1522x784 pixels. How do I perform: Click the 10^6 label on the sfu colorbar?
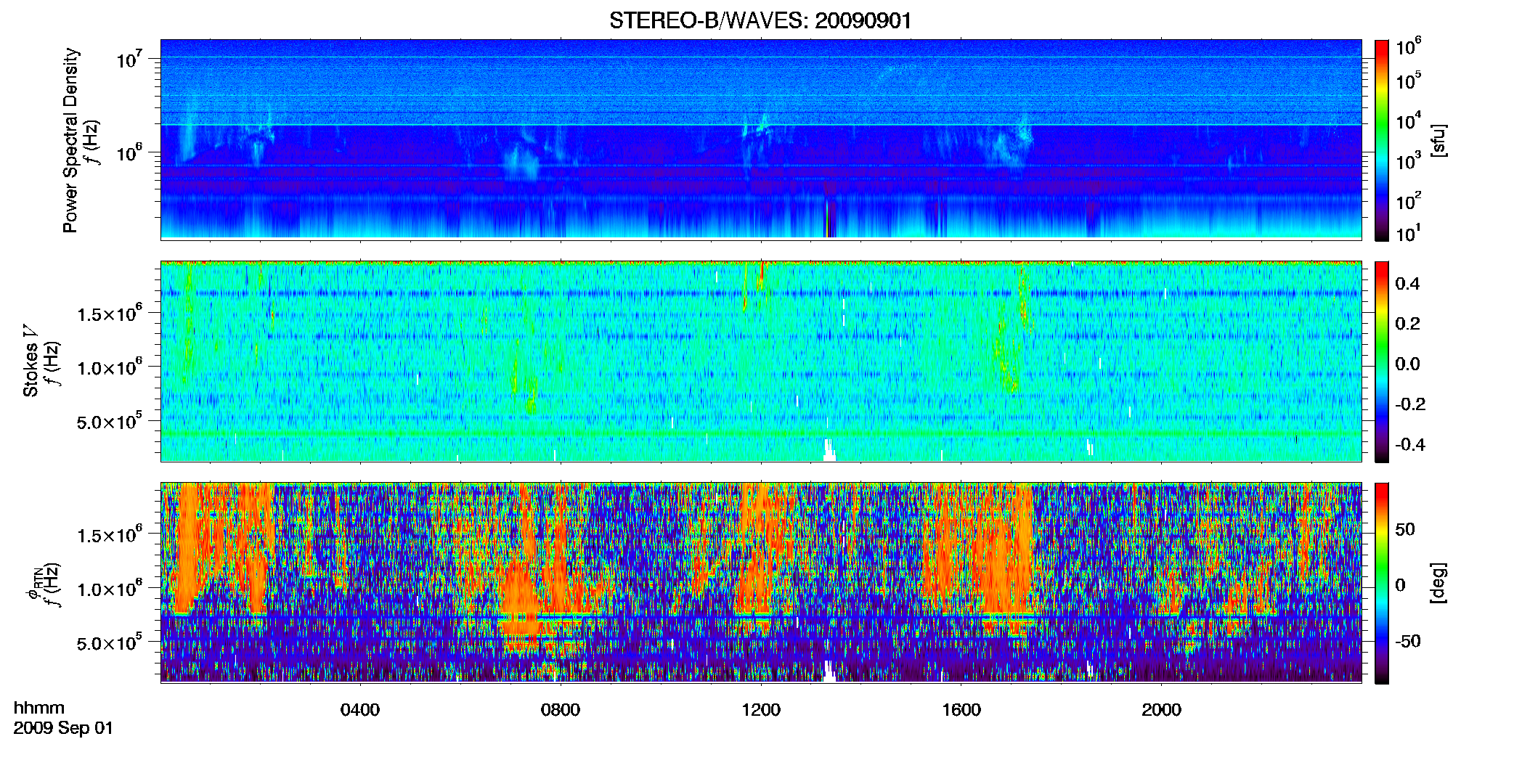point(1408,46)
